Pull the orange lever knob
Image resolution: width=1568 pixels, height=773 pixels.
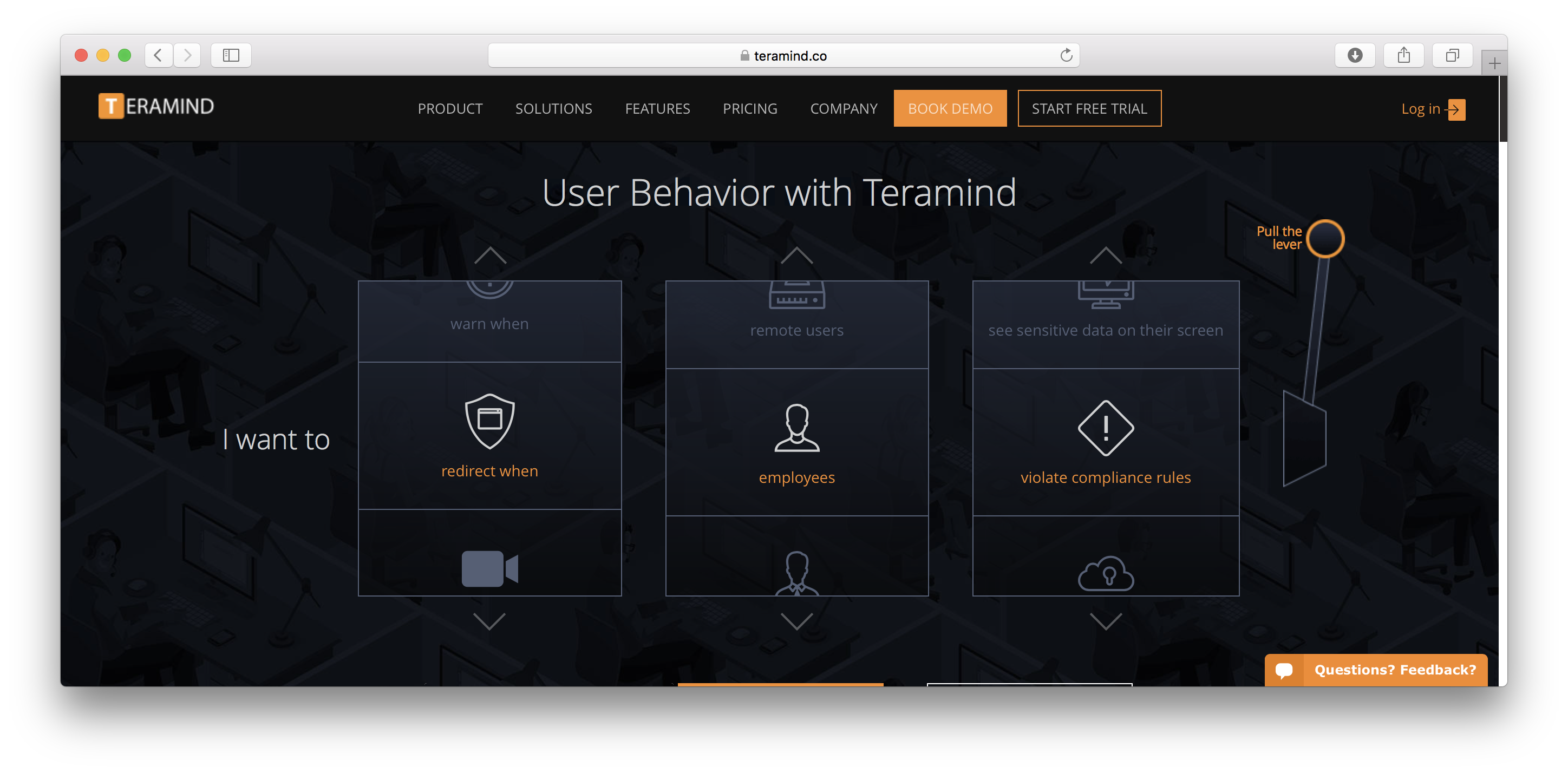(1325, 239)
